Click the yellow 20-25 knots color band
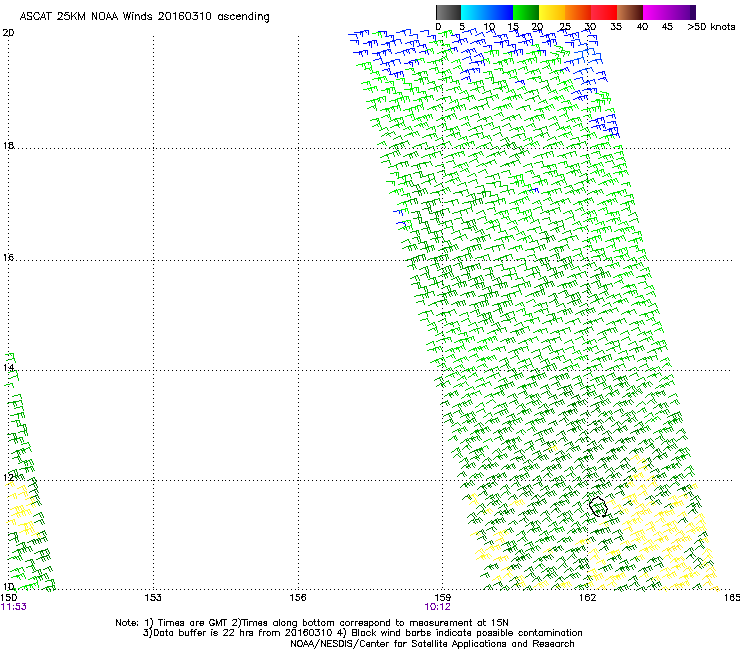Screen dimensions: 740x650 pos(552,12)
